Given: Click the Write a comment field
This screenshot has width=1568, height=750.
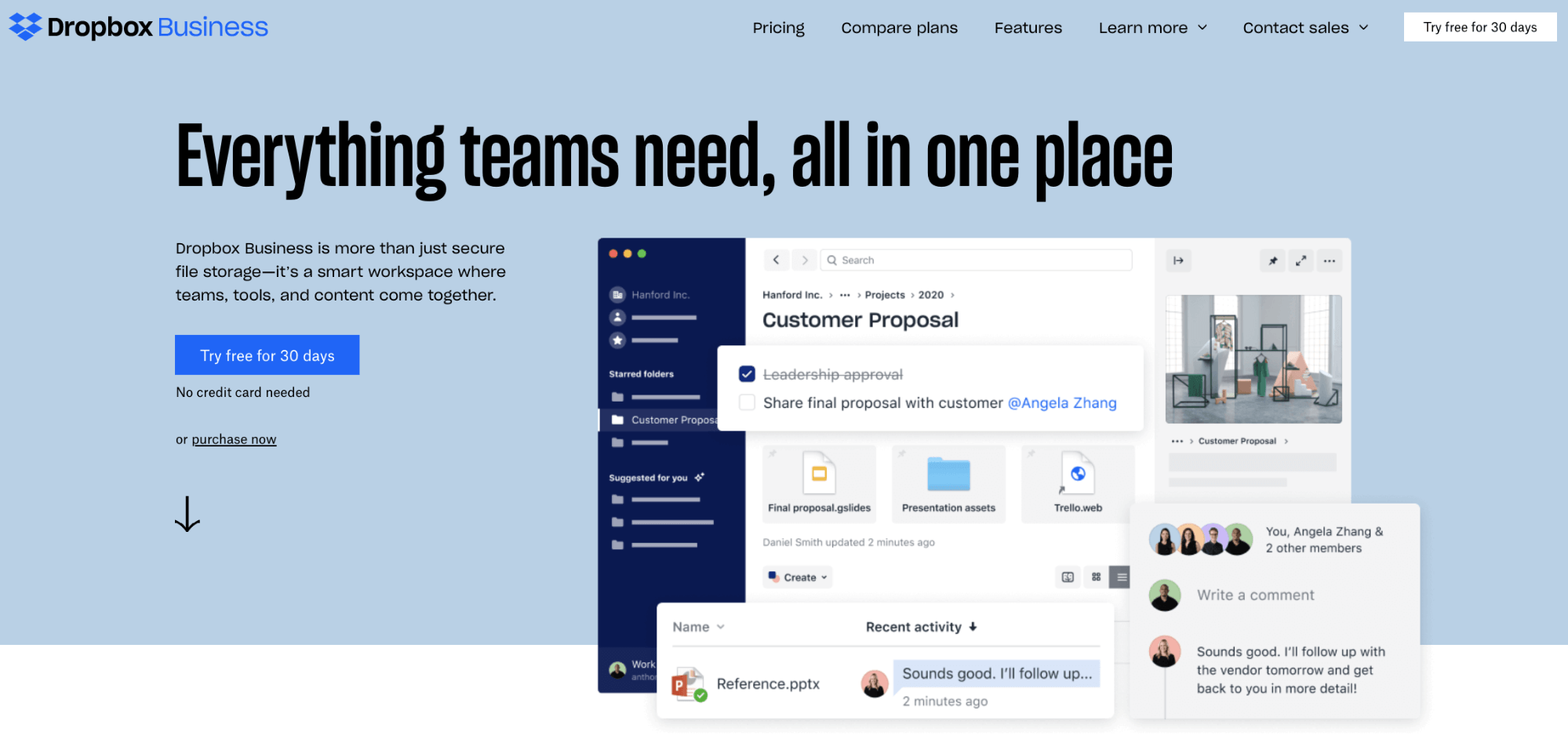Looking at the screenshot, I should pyautogui.click(x=1255, y=595).
